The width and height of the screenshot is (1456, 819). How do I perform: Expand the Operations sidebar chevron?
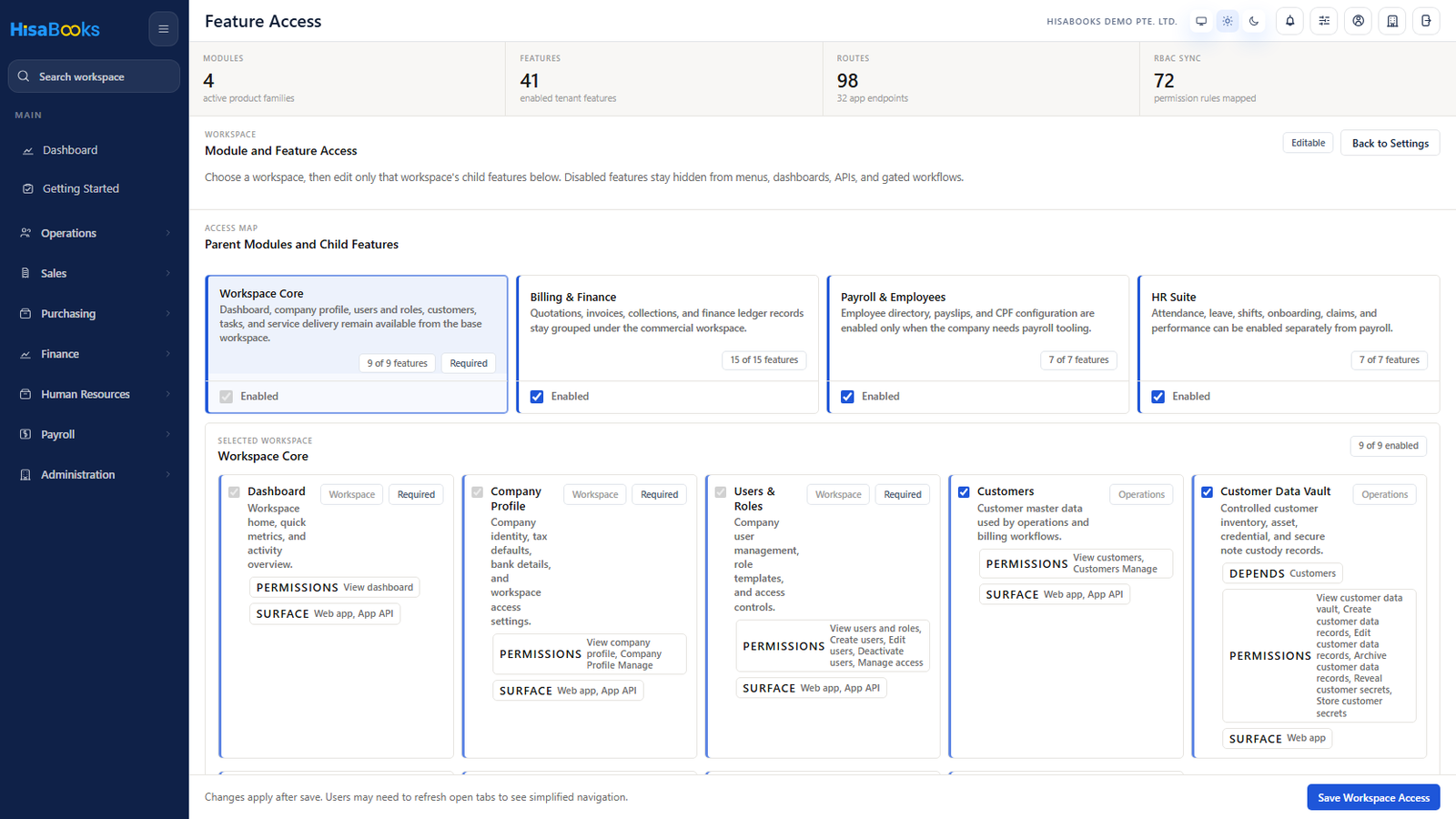point(168,233)
